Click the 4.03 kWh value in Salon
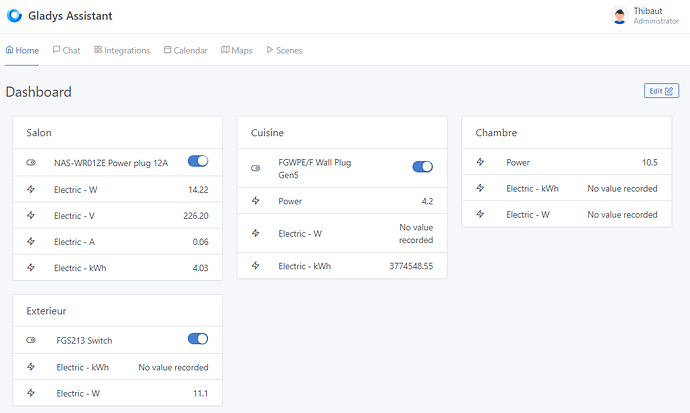 [201, 267]
